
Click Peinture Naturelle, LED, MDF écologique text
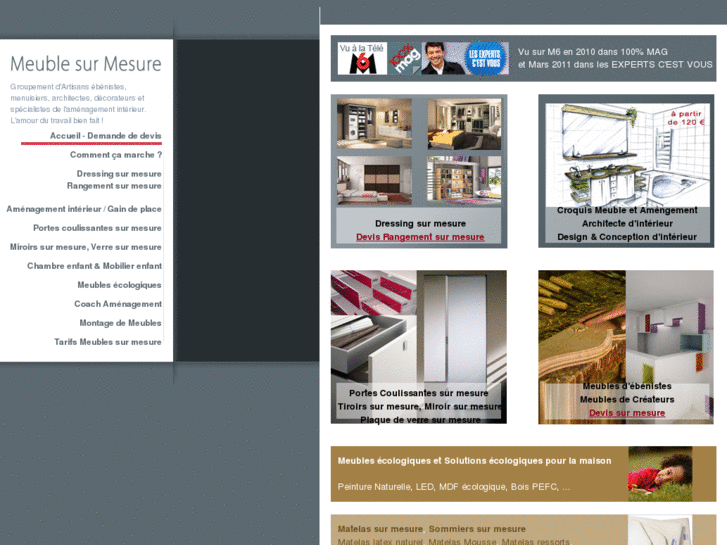[454, 487]
